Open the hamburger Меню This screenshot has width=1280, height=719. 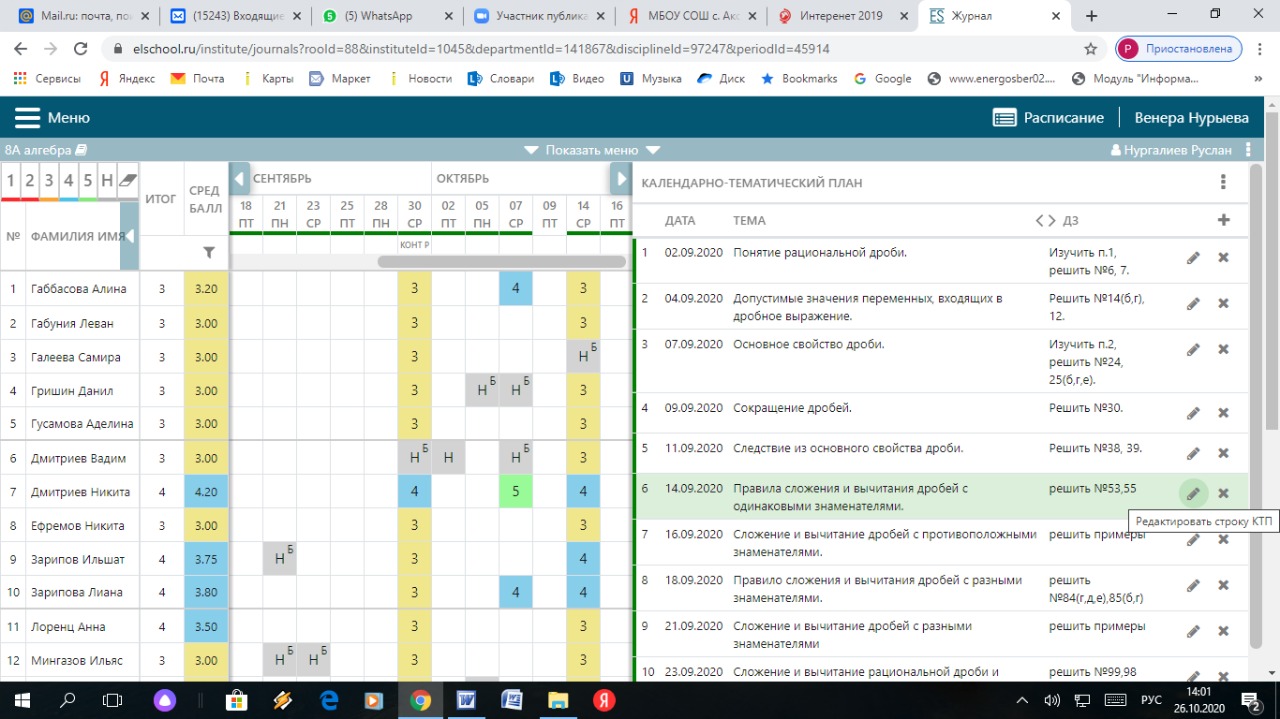click(x=52, y=118)
